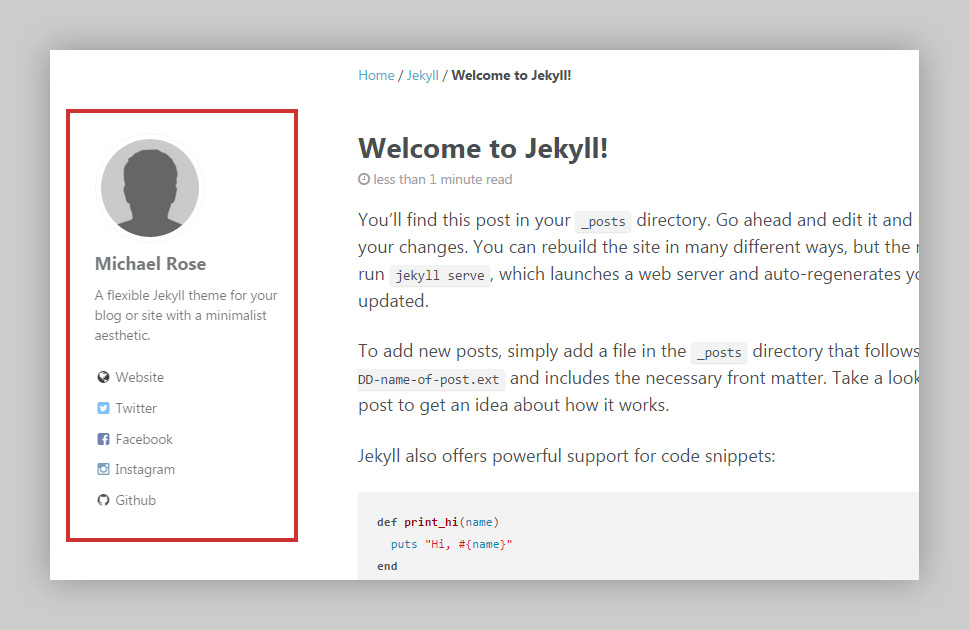Click the globe icon next to Website
Screen dimensions: 969x630
(103, 377)
